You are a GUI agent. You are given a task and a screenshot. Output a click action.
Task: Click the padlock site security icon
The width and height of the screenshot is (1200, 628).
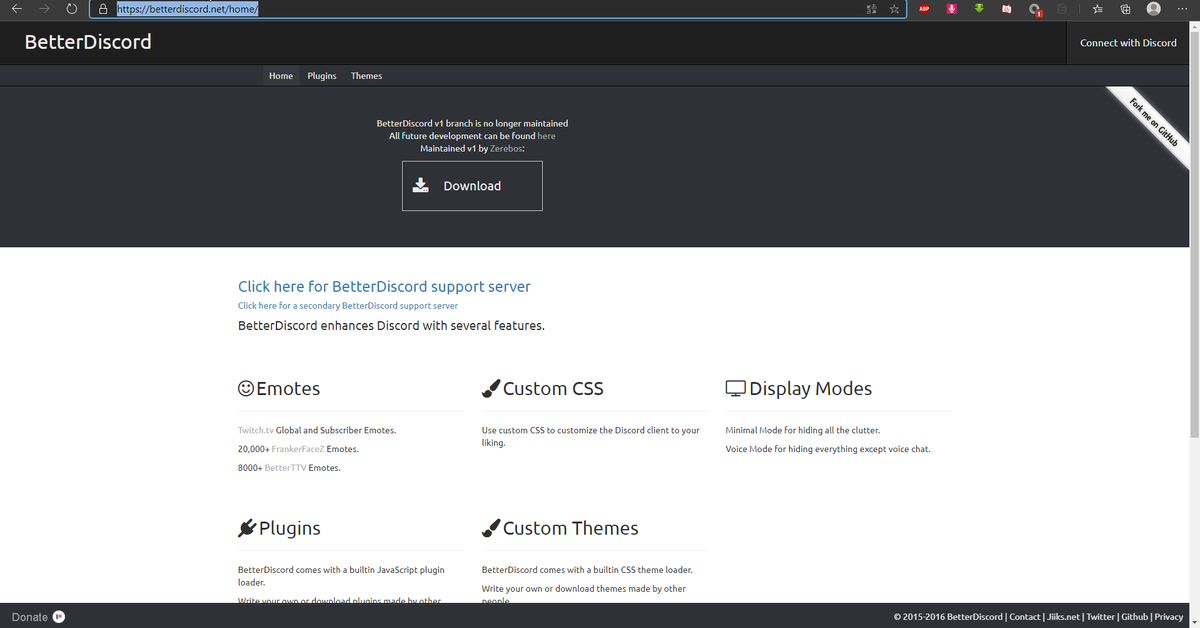[x=103, y=9]
